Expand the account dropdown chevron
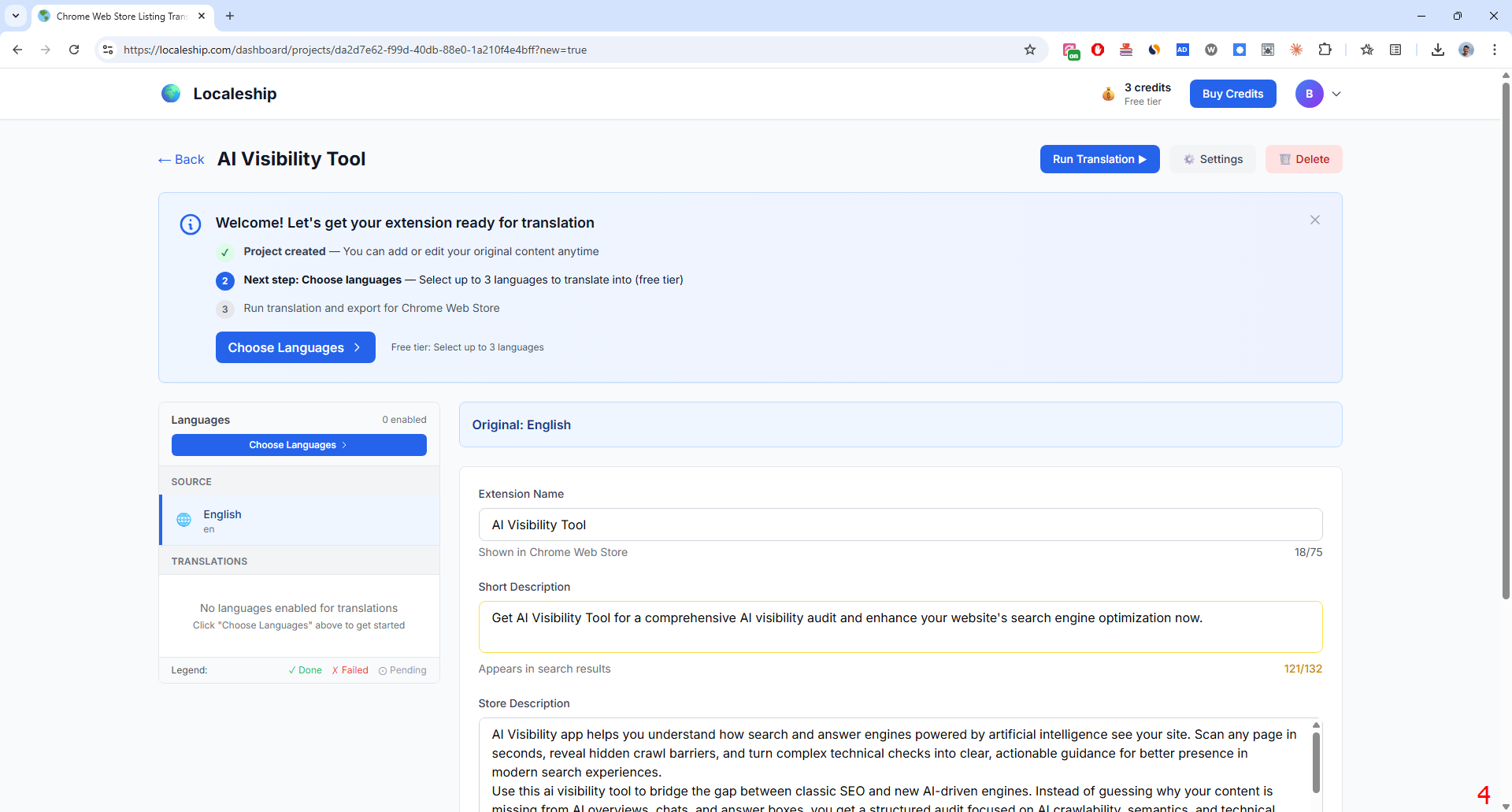This screenshot has width=1512, height=812. pos(1336,94)
